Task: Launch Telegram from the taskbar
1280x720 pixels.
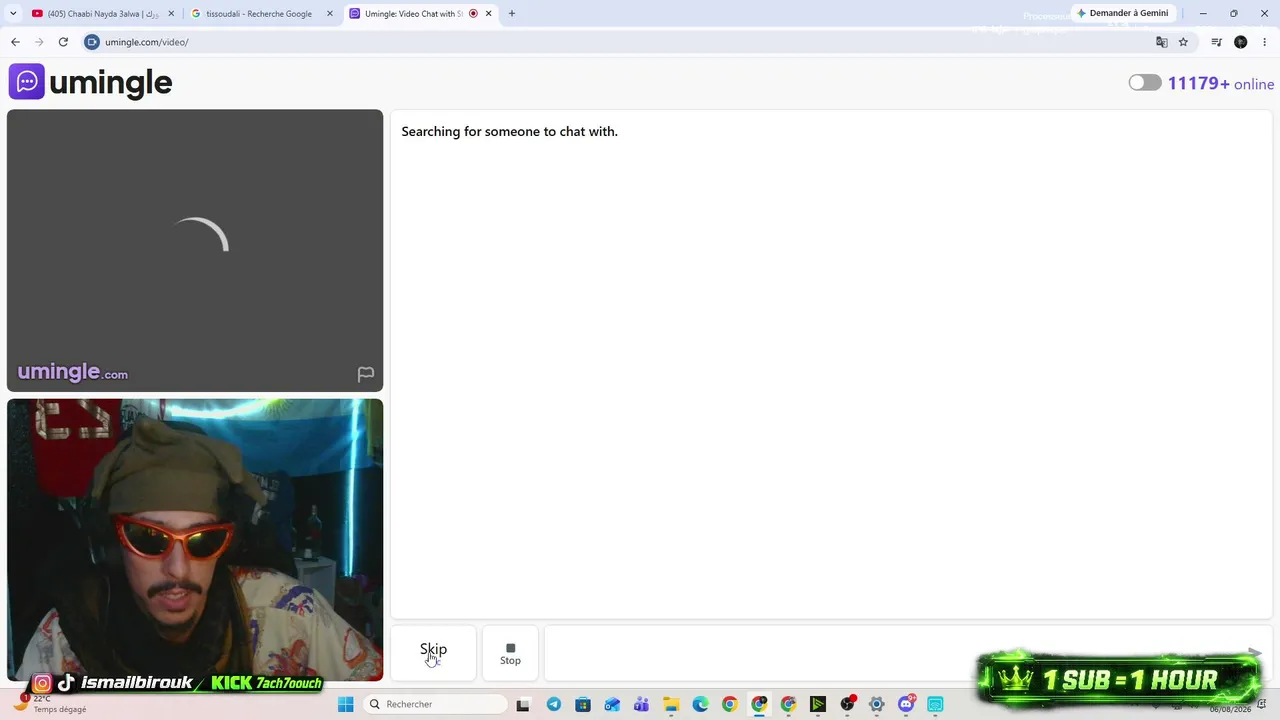Action: click(554, 705)
